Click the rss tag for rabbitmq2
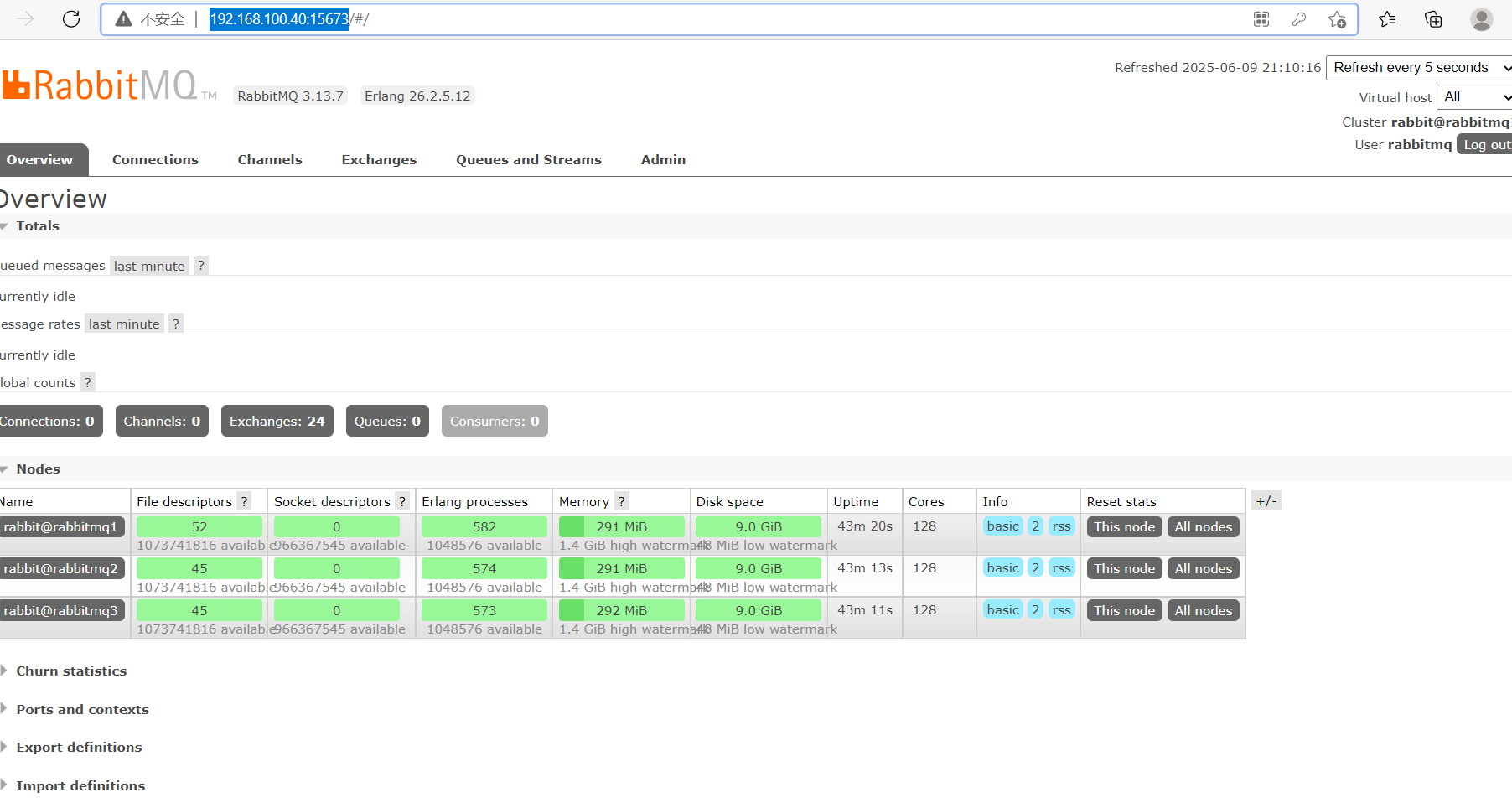This screenshot has width=1512, height=808. click(x=1062, y=568)
